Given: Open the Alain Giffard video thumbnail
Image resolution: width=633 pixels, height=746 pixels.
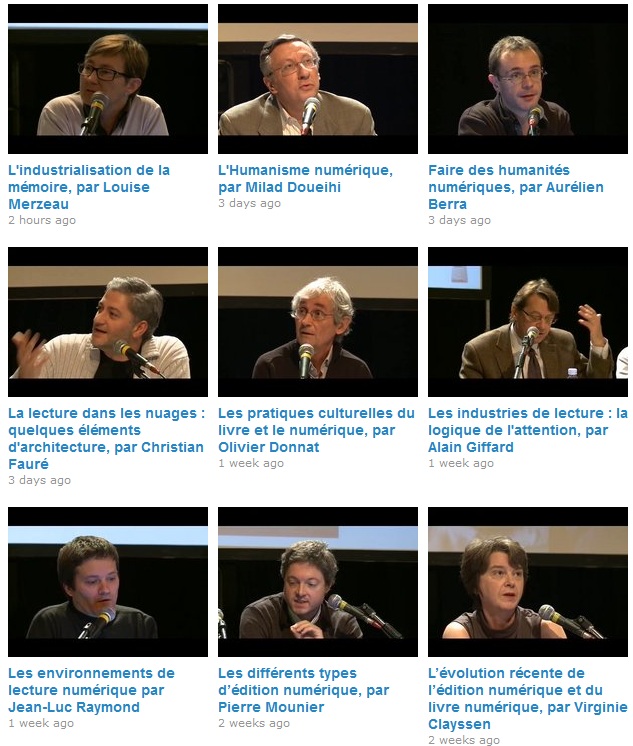Looking at the screenshot, I should click(x=528, y=322).
